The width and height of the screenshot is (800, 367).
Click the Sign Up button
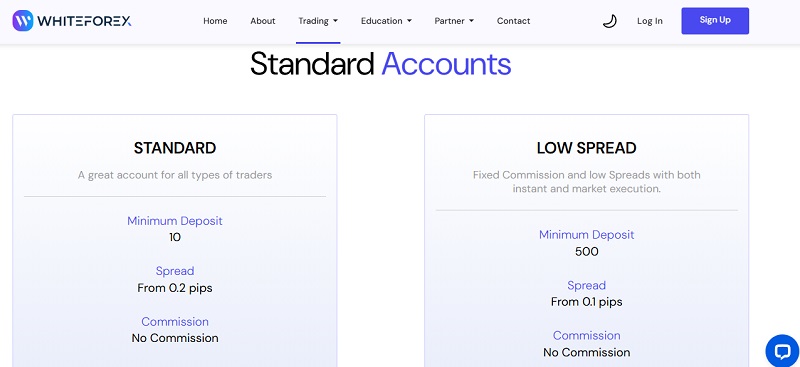tap(715, 21)
